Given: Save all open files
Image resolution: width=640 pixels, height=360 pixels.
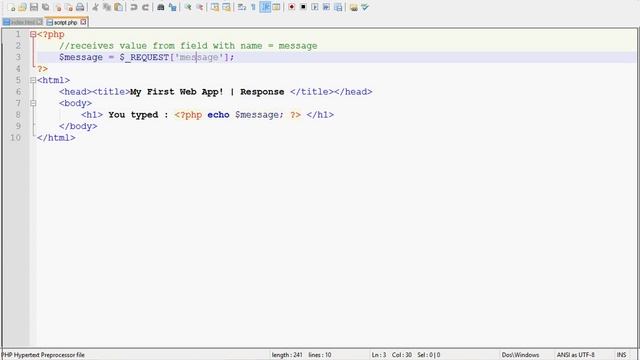Looking at the screenshot, I should click(x=46, y=7).
